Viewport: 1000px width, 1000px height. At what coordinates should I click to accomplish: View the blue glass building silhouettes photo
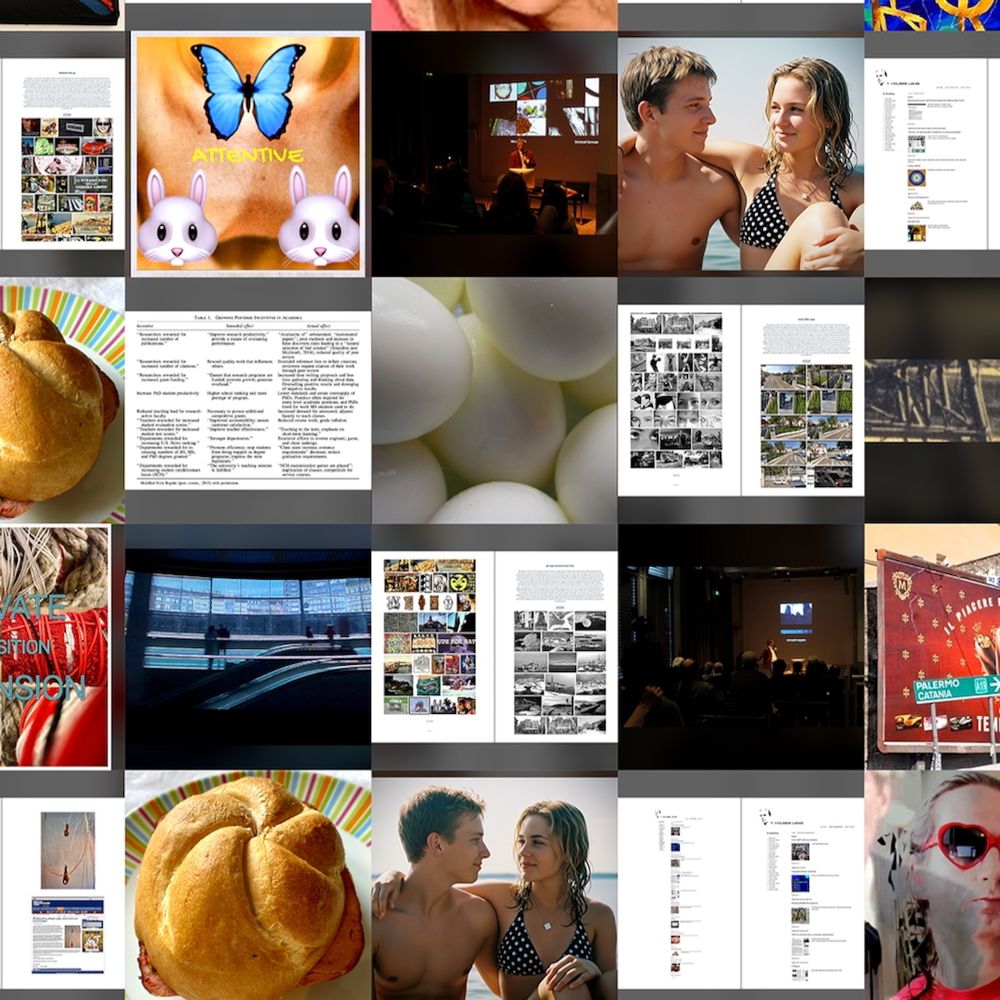pos(248,647)
